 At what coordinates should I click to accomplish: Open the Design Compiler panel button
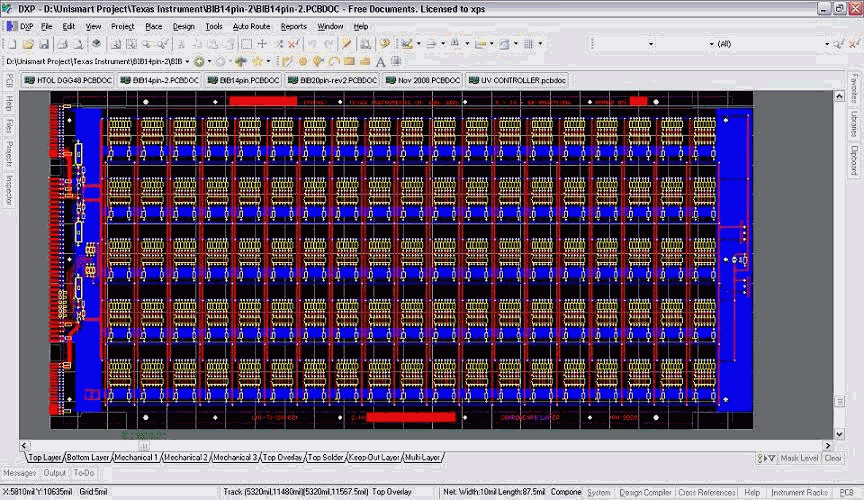[645, 492]
